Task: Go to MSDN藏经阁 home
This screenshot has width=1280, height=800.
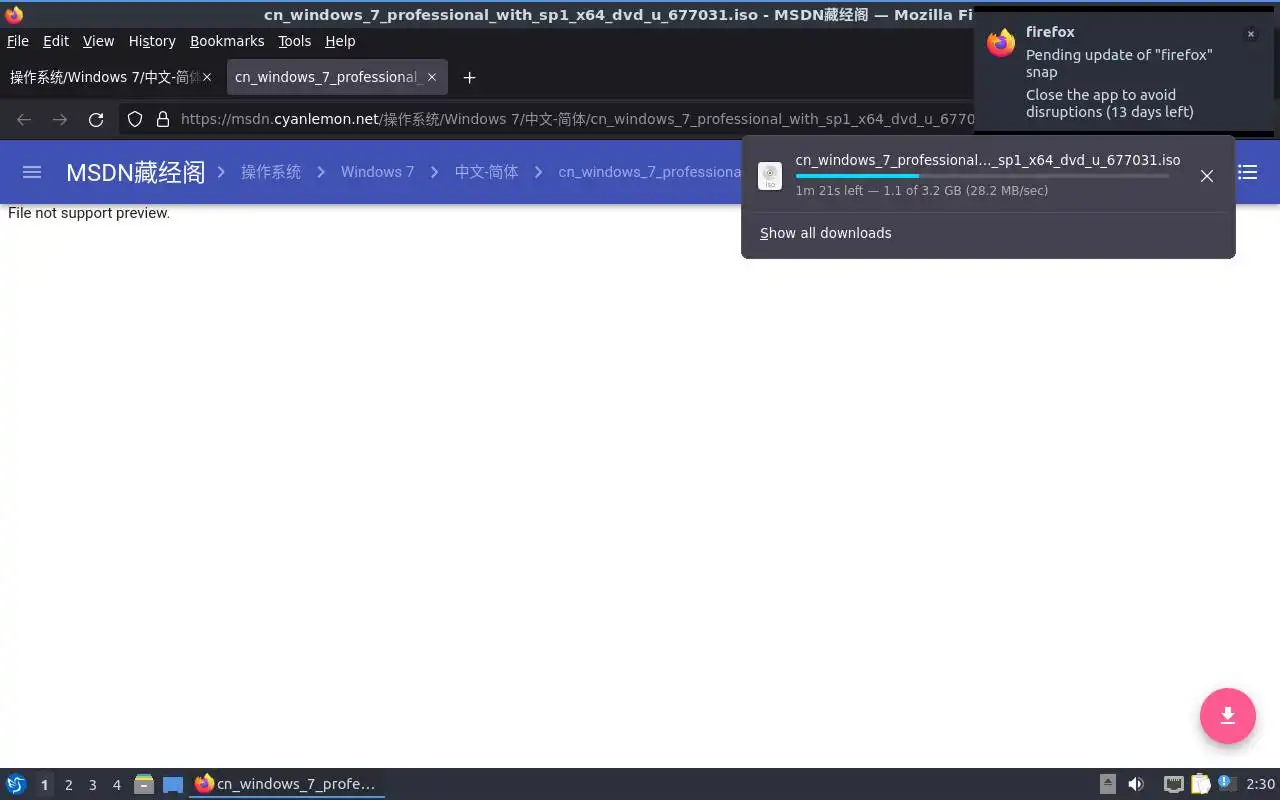Action: click(135, 172)
